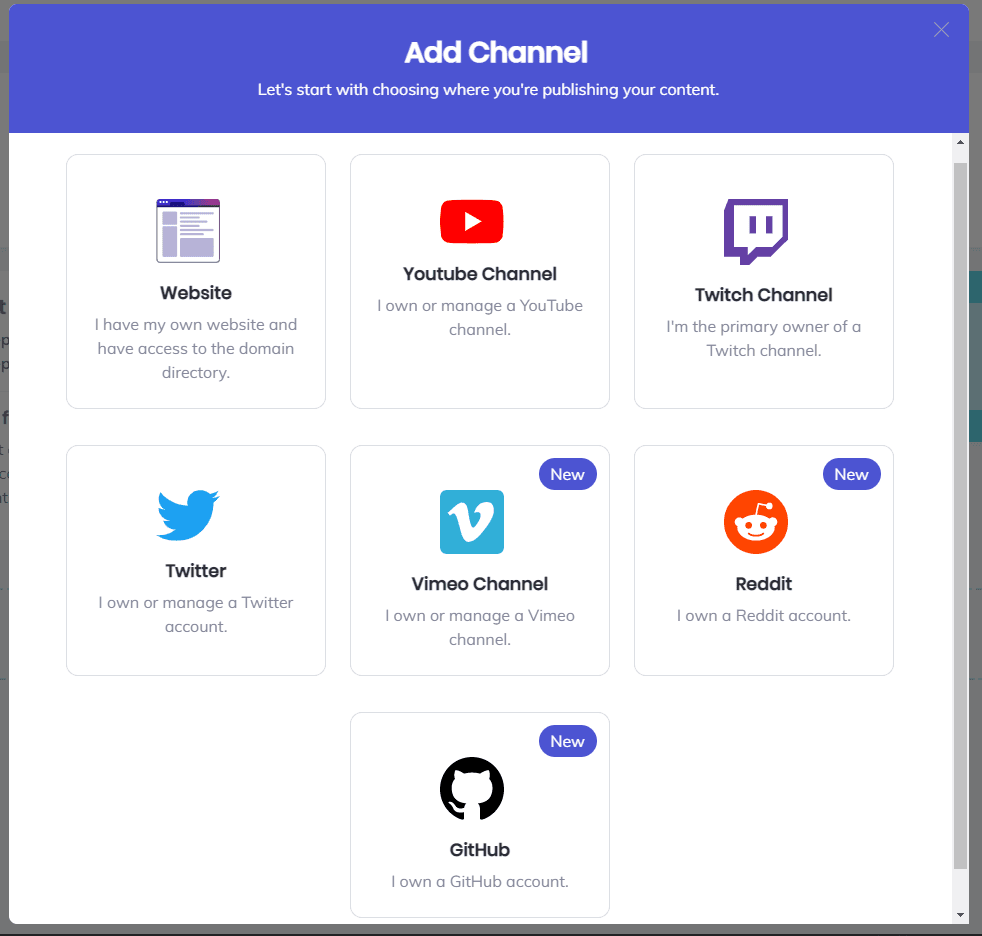Viewport: 982px width, 936px height.
Task: Click "I own or manage a Twitter account." text
Action: [x=196, y=615]
